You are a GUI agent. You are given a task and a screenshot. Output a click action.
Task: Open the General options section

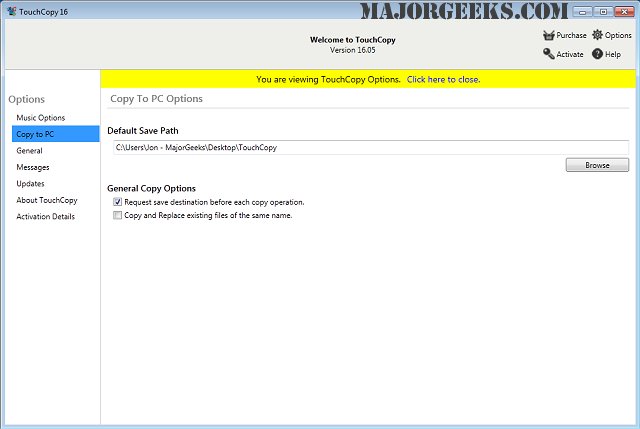pyautogui.click(x=56, y=151)
